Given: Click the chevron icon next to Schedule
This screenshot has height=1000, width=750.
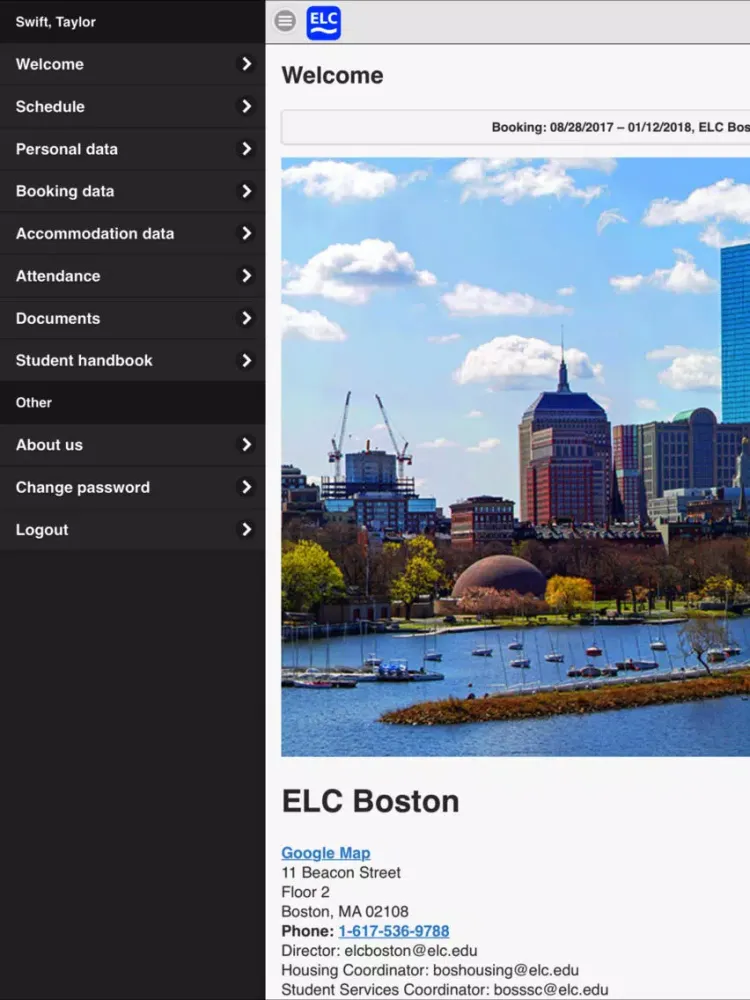Looking at the screenshot, I should (246, 106).
